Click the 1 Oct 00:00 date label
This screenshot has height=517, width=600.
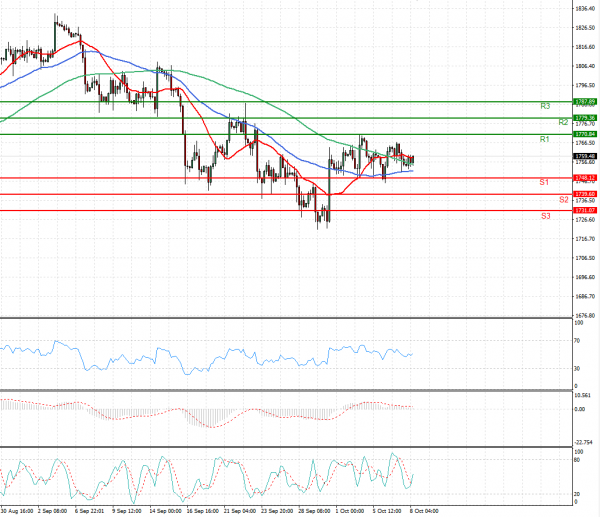[x=350, y=511]
